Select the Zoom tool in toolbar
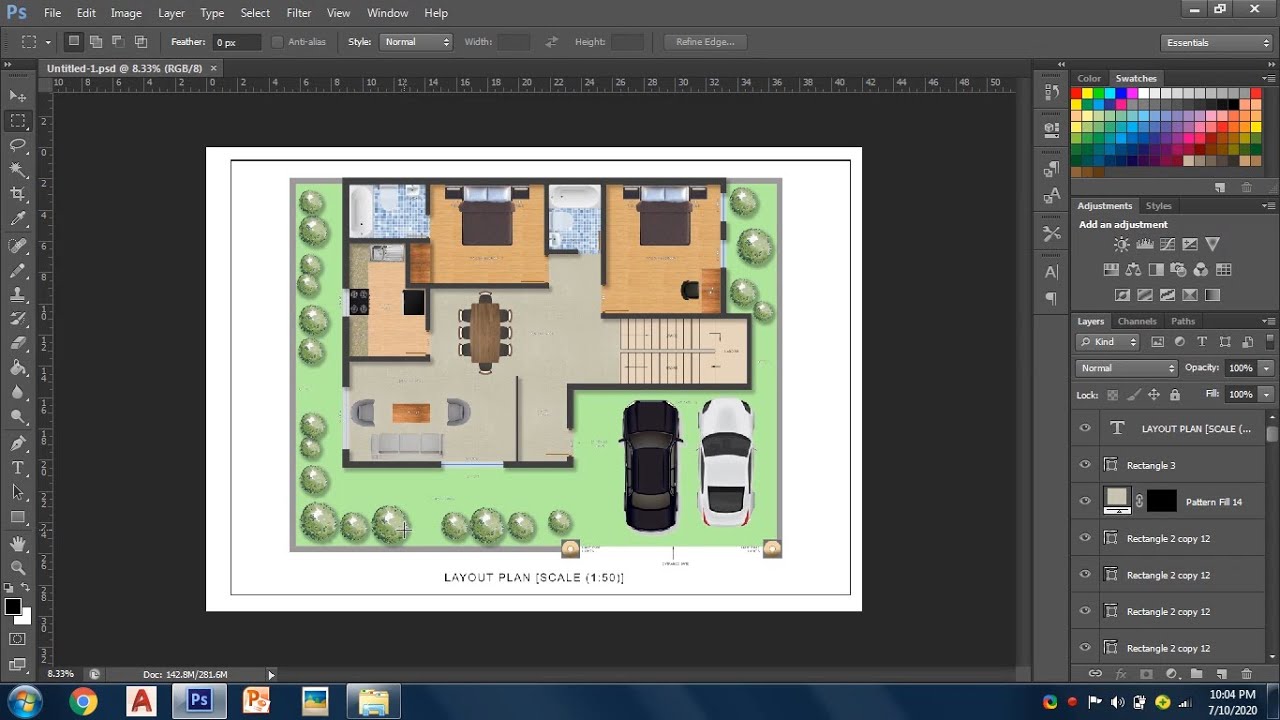 pyautogui.click(x=18, y=568)
